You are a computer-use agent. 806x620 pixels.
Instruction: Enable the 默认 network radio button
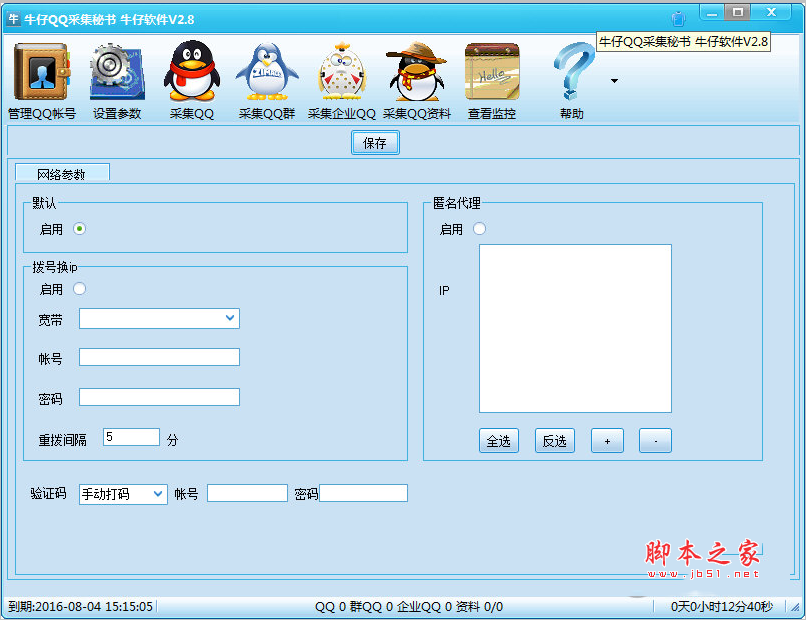80,229
